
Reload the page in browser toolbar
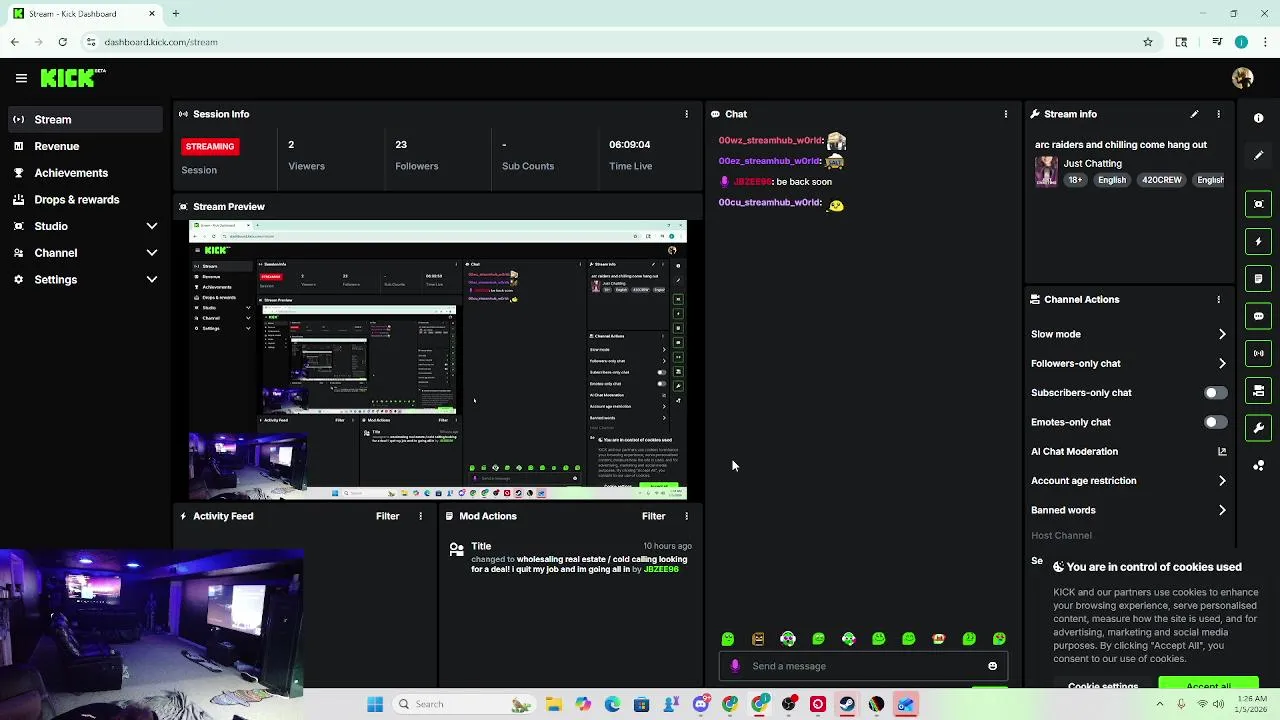coord(62,42)
